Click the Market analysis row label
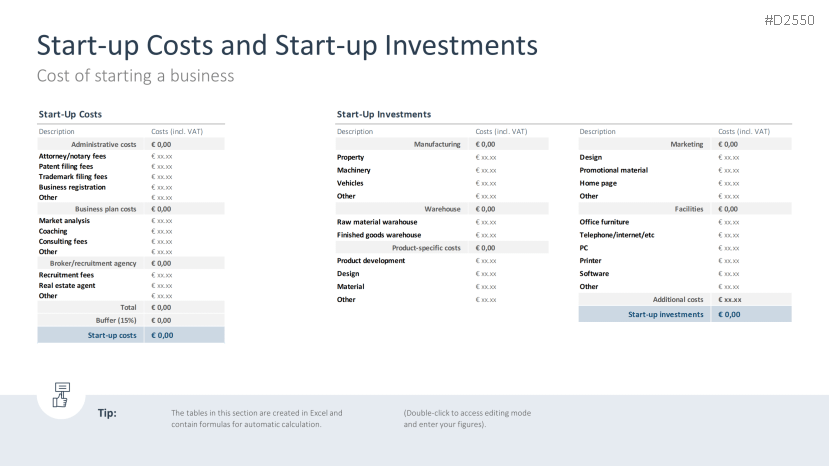This screenshot has width=829, height=466. click(64, 220)
